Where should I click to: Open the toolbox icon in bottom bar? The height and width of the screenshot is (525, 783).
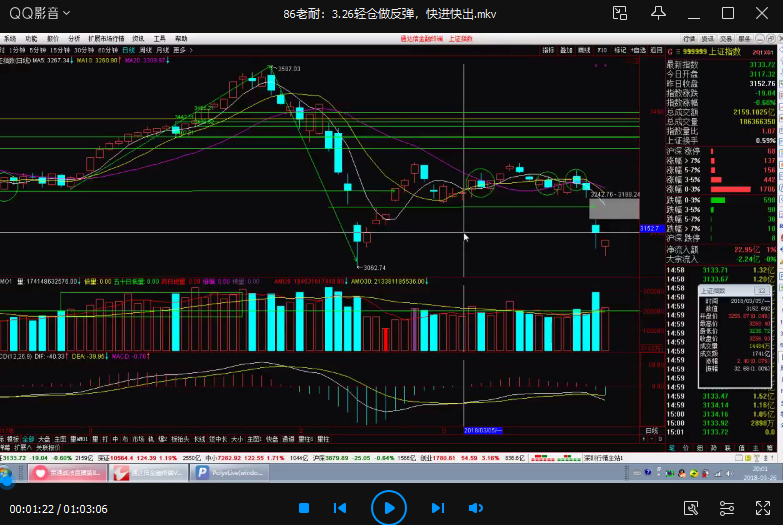click(x=691, y=508)
